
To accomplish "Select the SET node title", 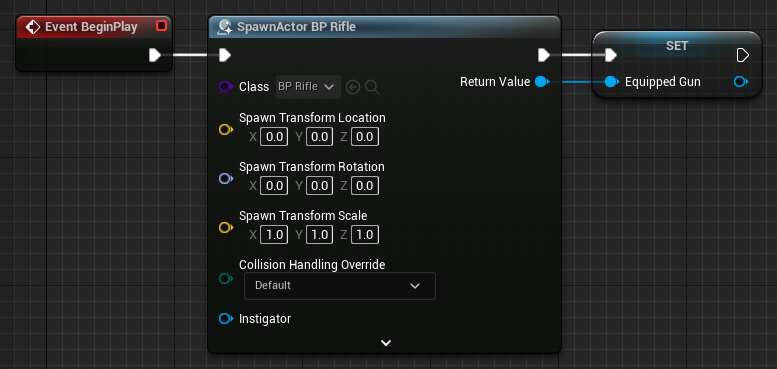I will [x=677, y=46].
